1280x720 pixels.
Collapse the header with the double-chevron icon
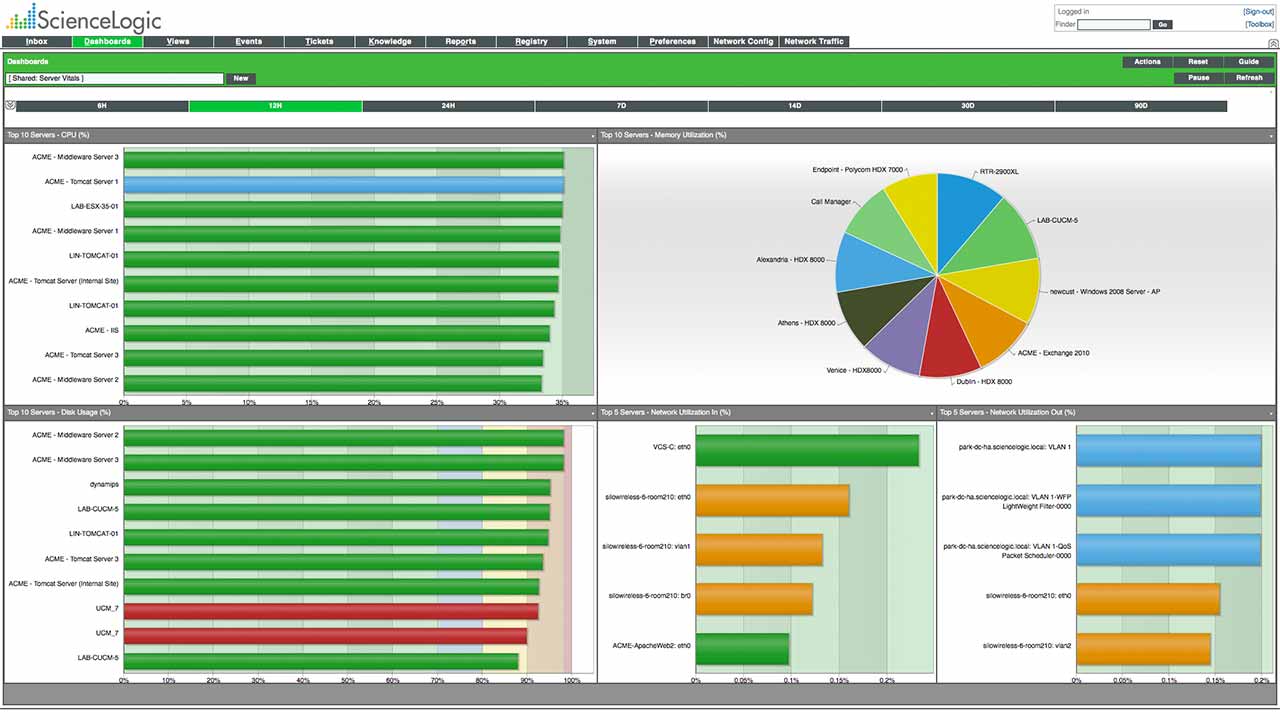tap(1273, 44)
